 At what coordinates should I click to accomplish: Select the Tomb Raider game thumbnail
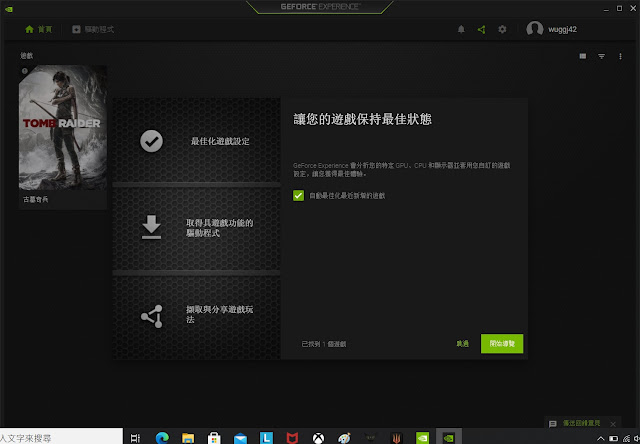tap(63, 127)
